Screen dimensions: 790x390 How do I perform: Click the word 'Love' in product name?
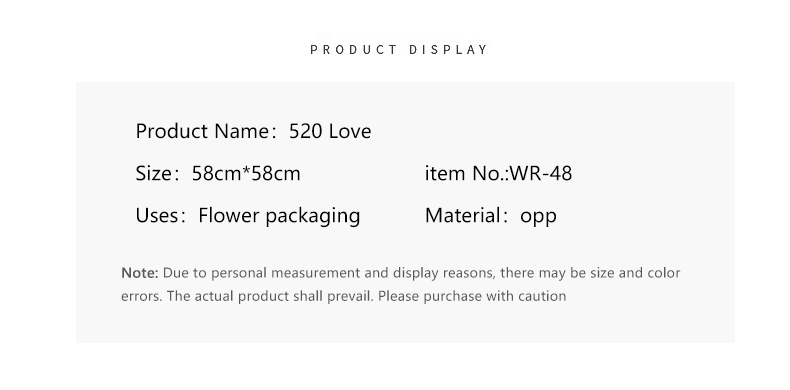(x=350, y=132)
